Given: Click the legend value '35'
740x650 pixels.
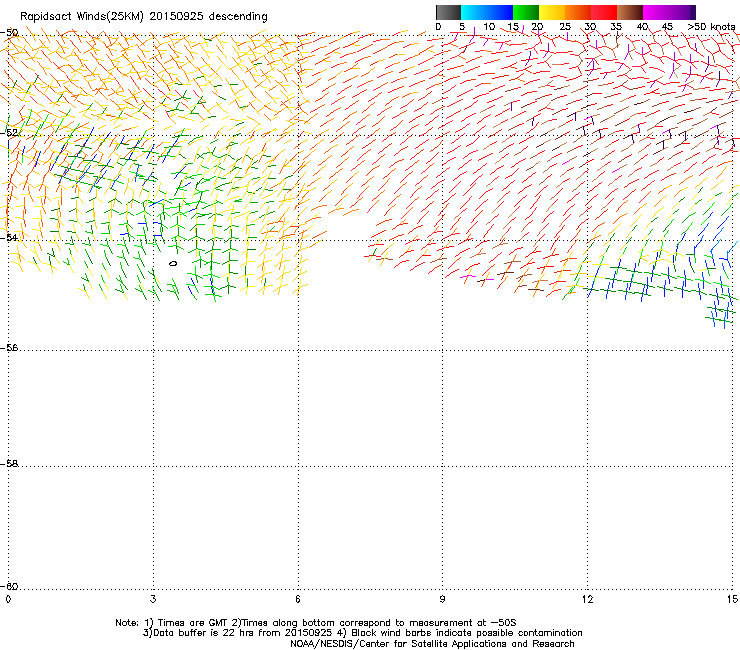Looking at the screenshot, I should 616,27.
